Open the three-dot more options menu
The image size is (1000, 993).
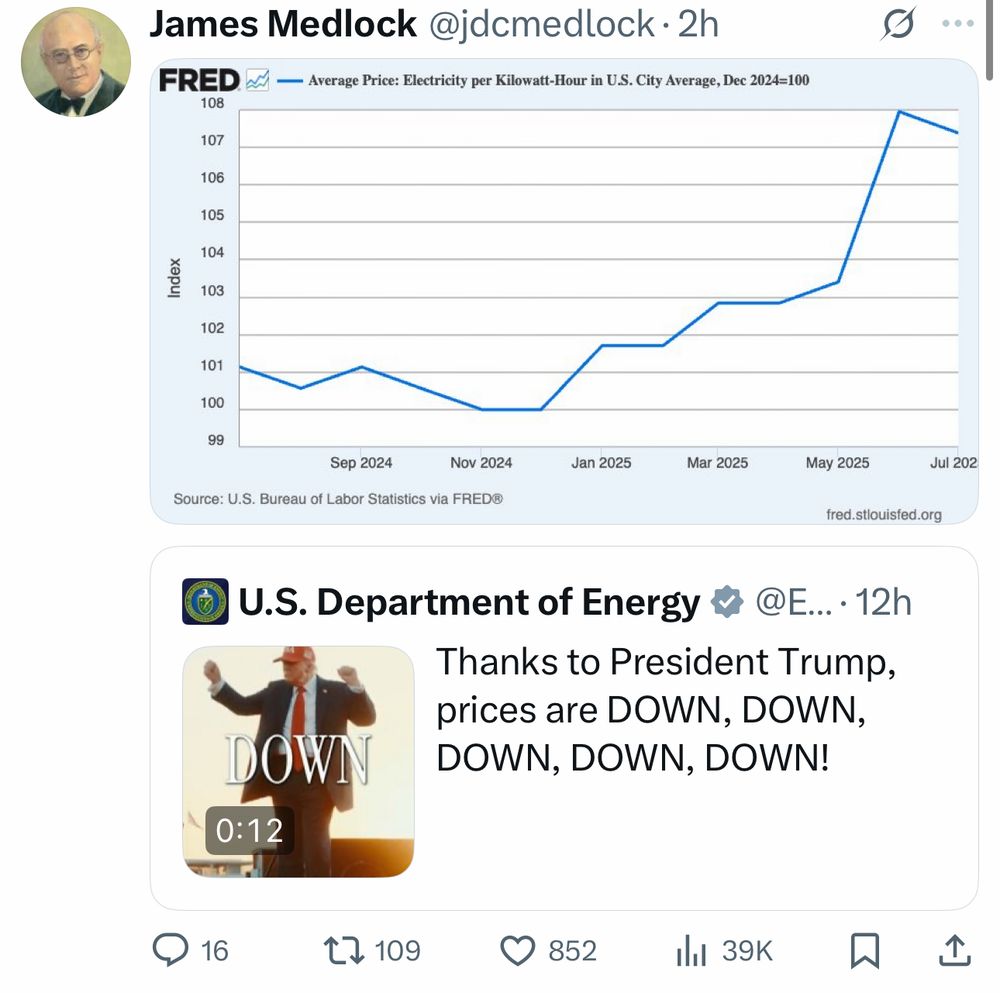tap(958, 24)
